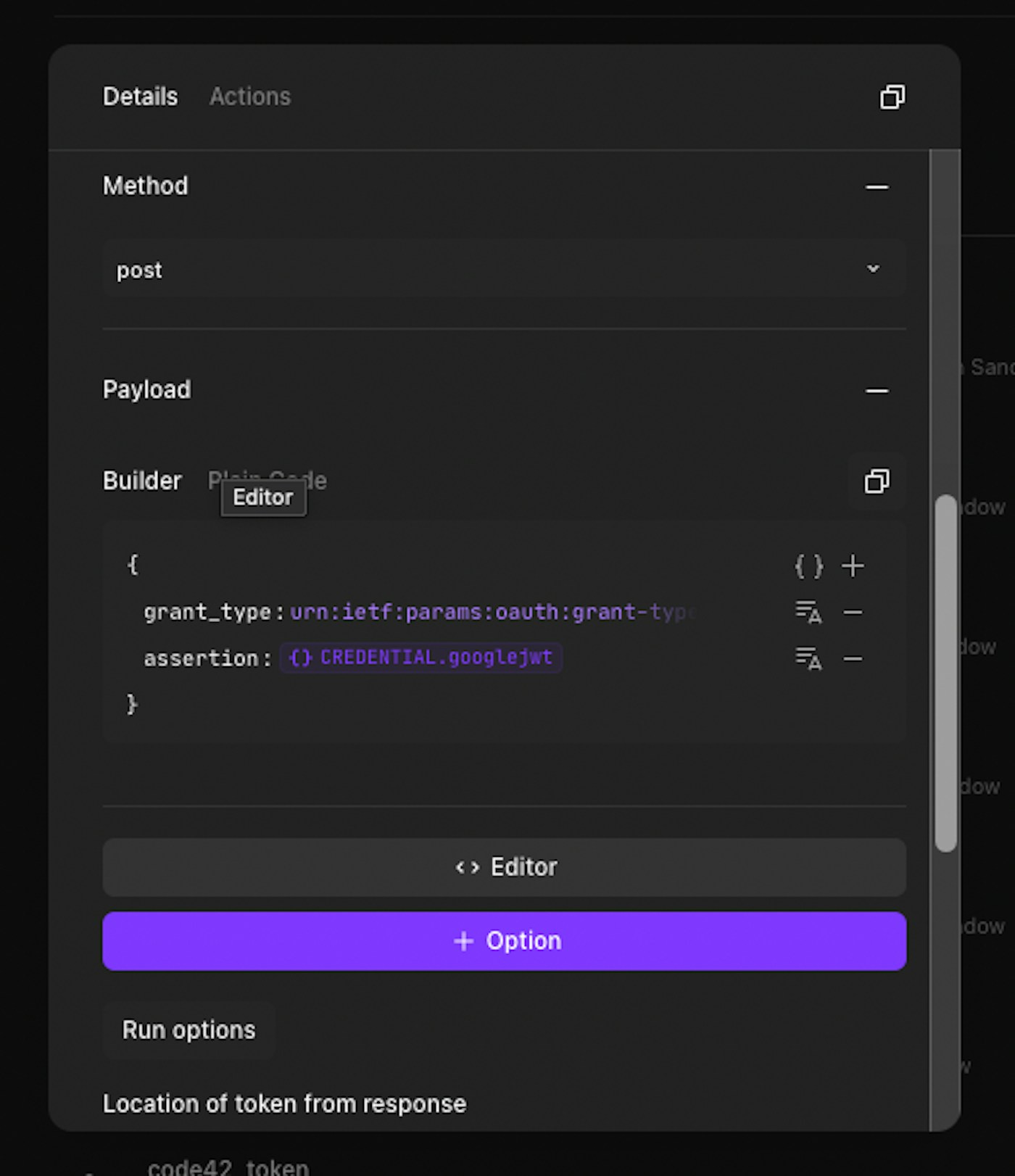The height and width of the screenshot is (1176, 1015).
Task: Switch to the Actions tab
Action: coord(250,97)
